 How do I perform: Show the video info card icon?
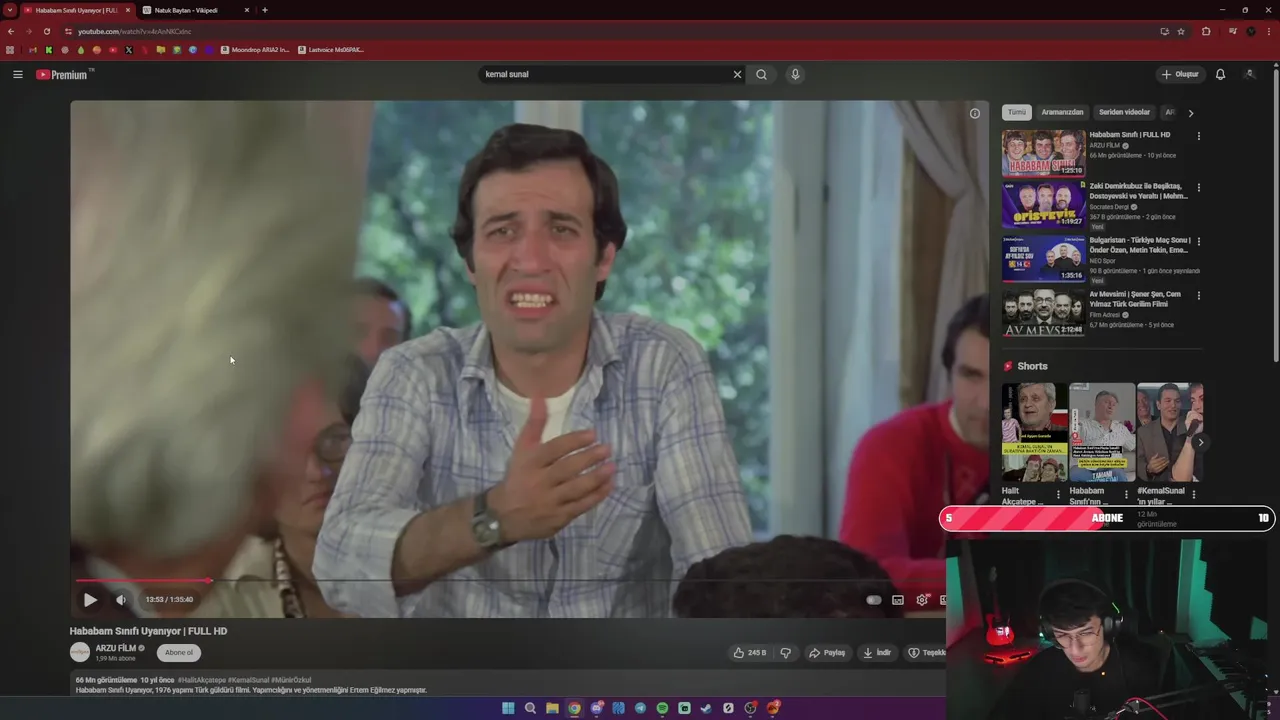point(975,113)
